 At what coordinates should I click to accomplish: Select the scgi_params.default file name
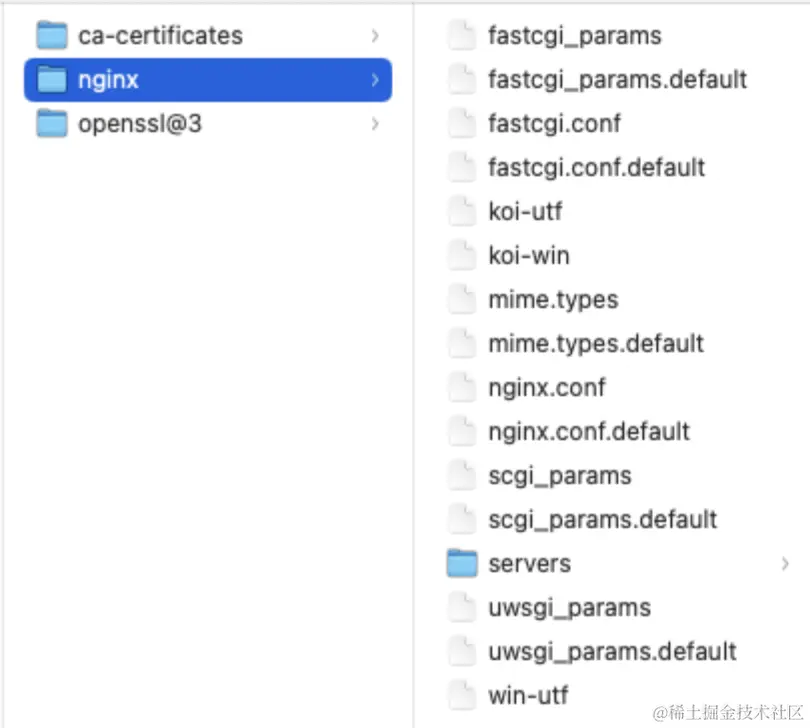pyautogui.click(x=603, y=520)
